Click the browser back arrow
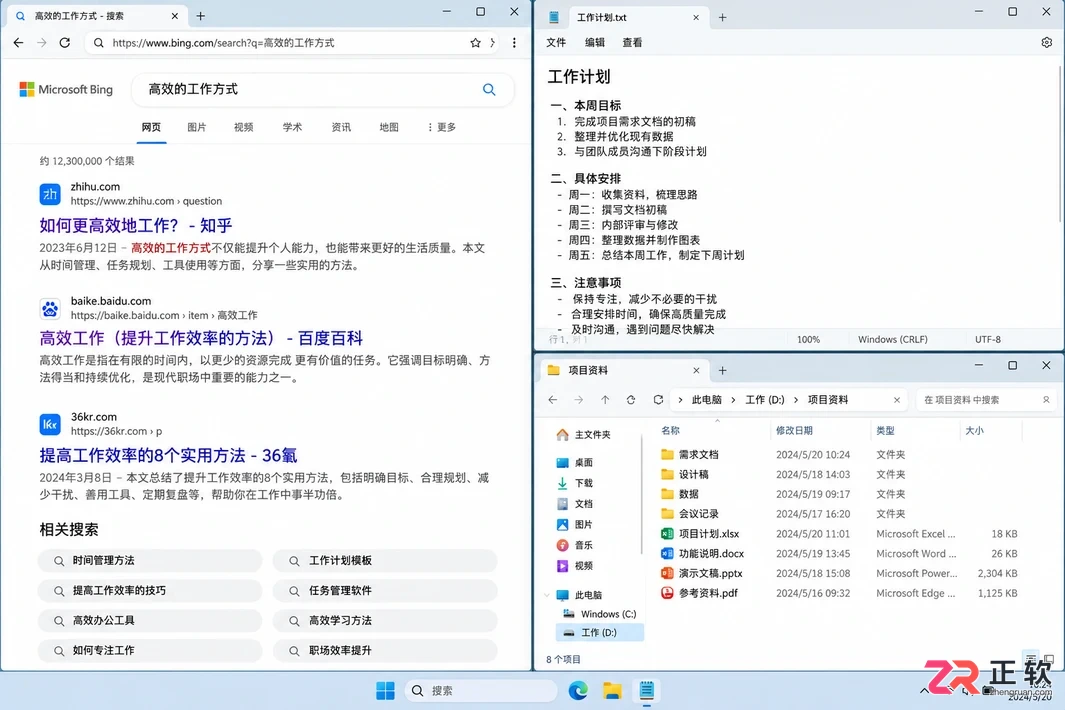This screenshot has width=1065, height=710. [x=18, y=43]
